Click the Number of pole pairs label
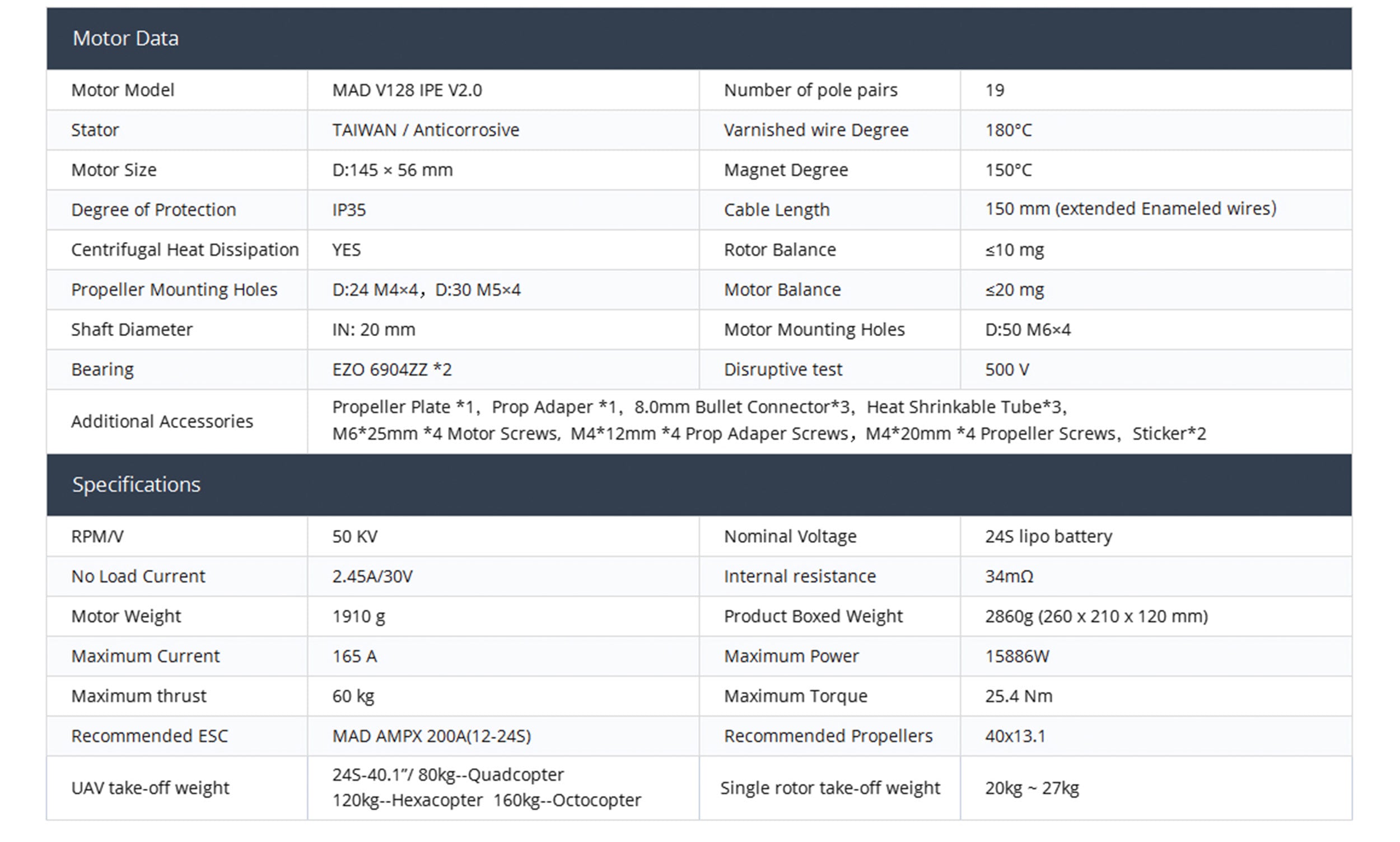 click(810, 90)
